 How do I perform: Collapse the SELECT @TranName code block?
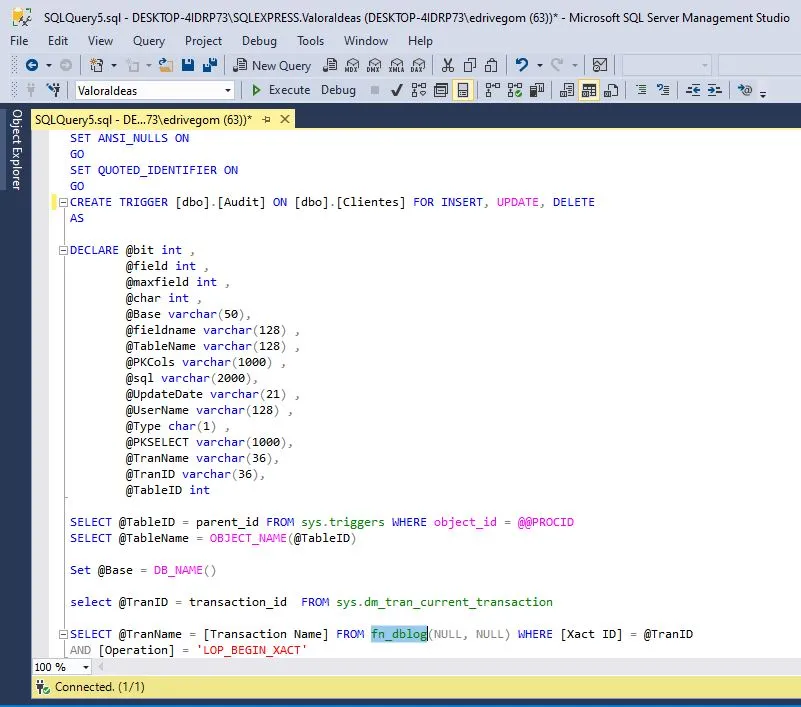tap(63, 634)
